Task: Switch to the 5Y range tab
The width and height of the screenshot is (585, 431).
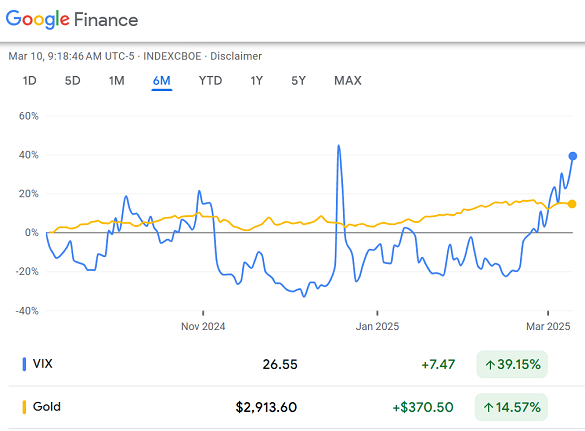Action: [298, 81]
